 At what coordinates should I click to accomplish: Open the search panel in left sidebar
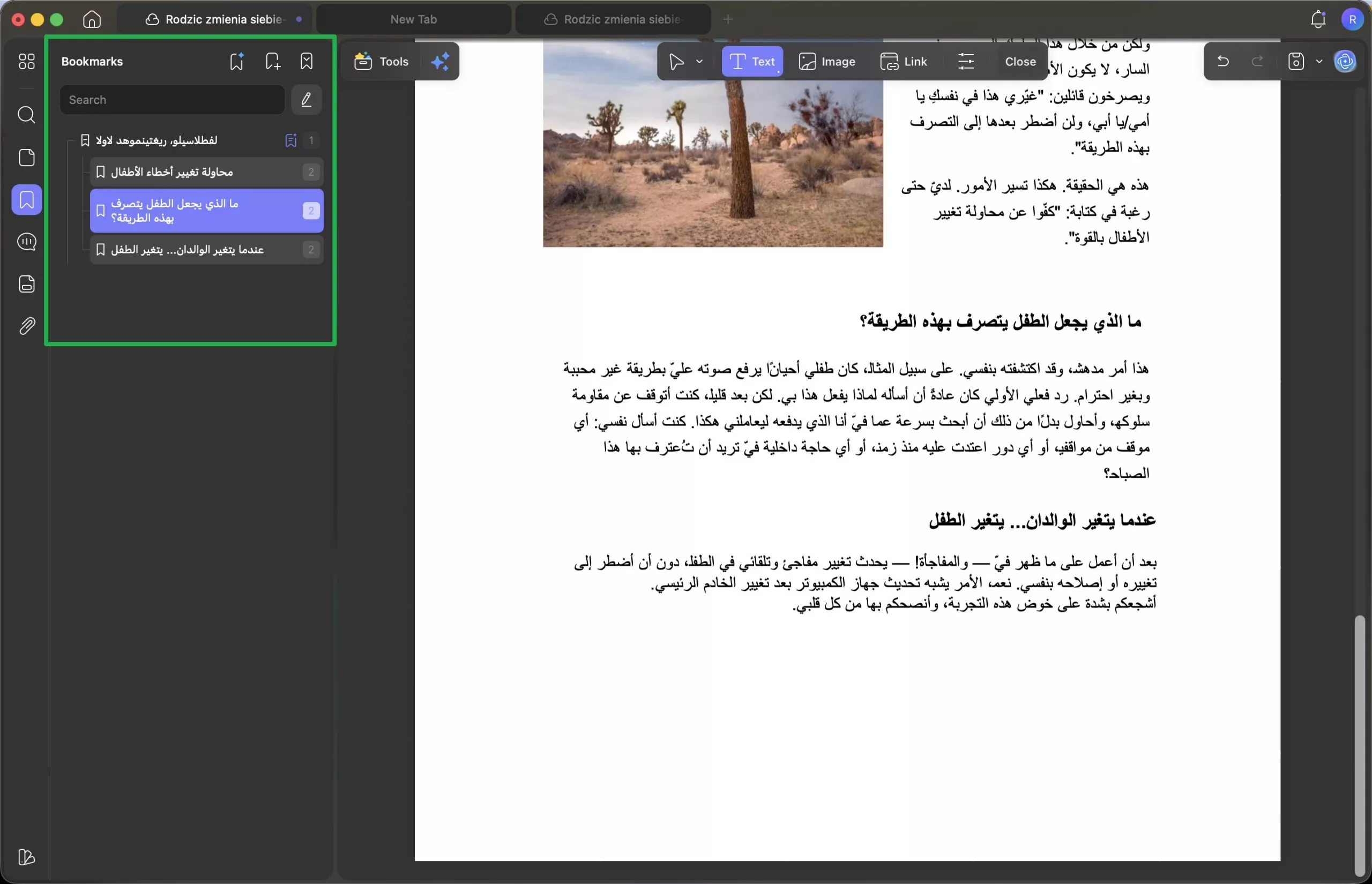pos(26,115)
